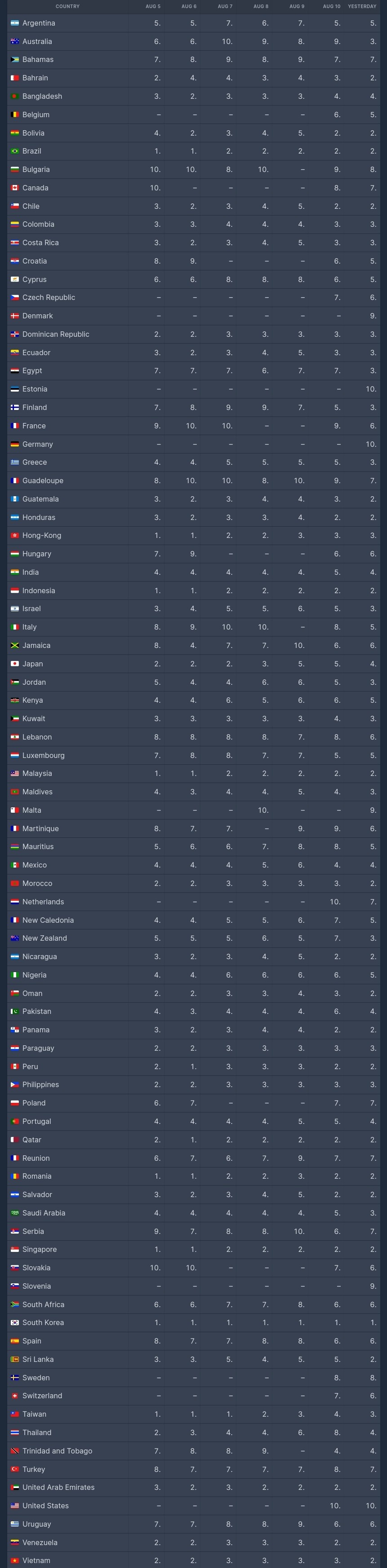The width and height of the screenshot is (387, 1568).
Task: Click the Vietnam flag icon
Action: click(x=15, y=1560)
